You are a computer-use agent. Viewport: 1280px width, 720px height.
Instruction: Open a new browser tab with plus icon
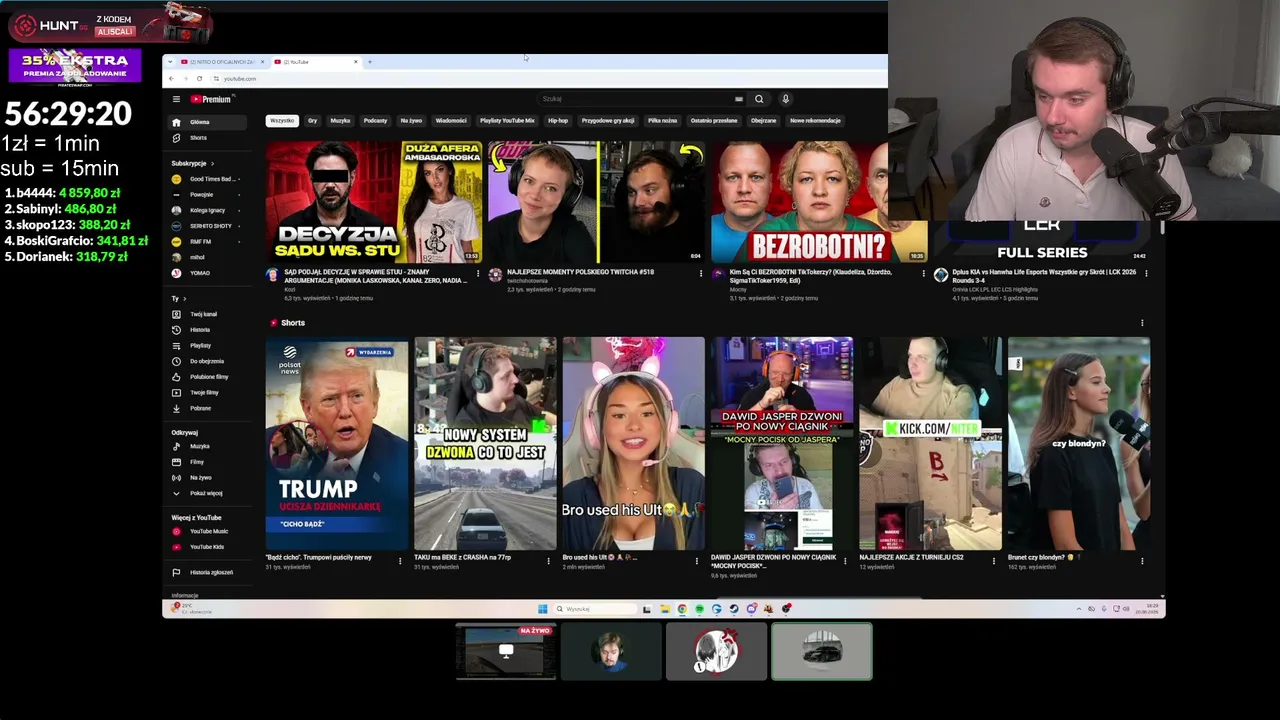(x=370, y=62)
